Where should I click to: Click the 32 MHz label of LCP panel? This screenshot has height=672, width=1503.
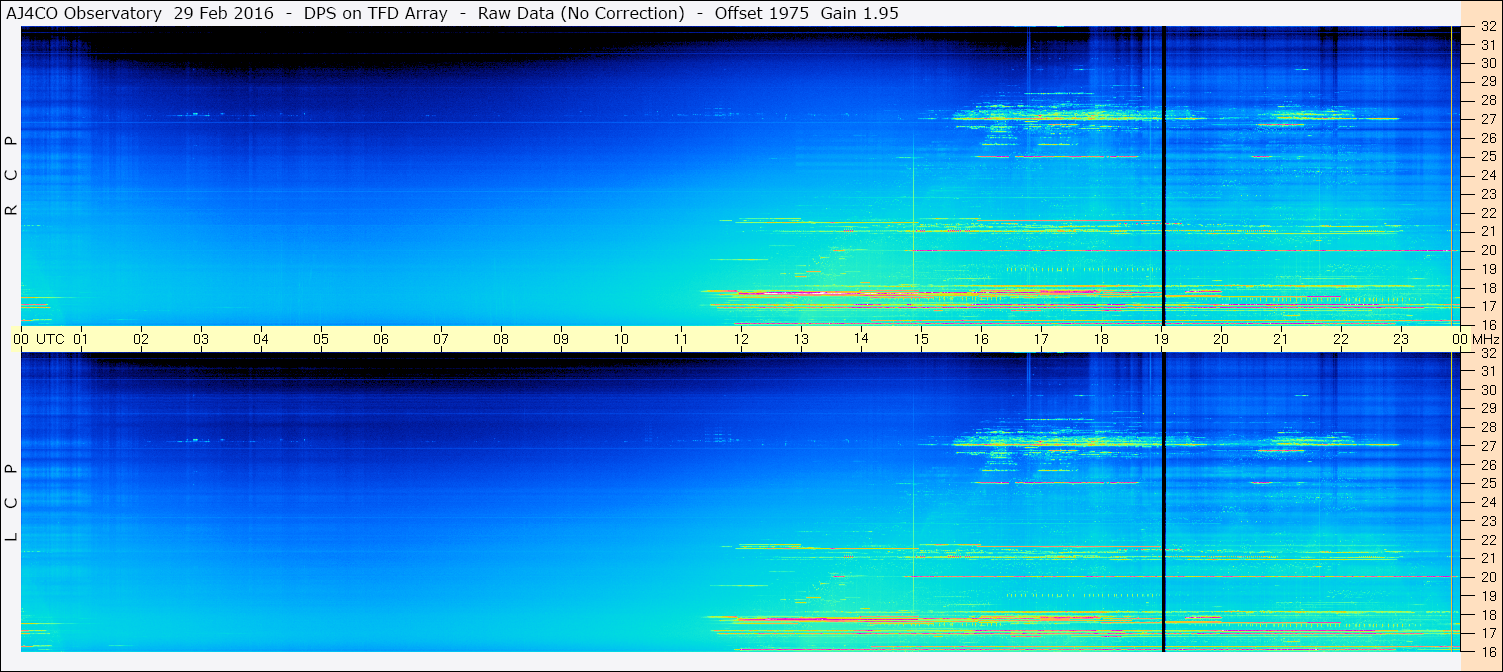click(x=1488, y=353)
